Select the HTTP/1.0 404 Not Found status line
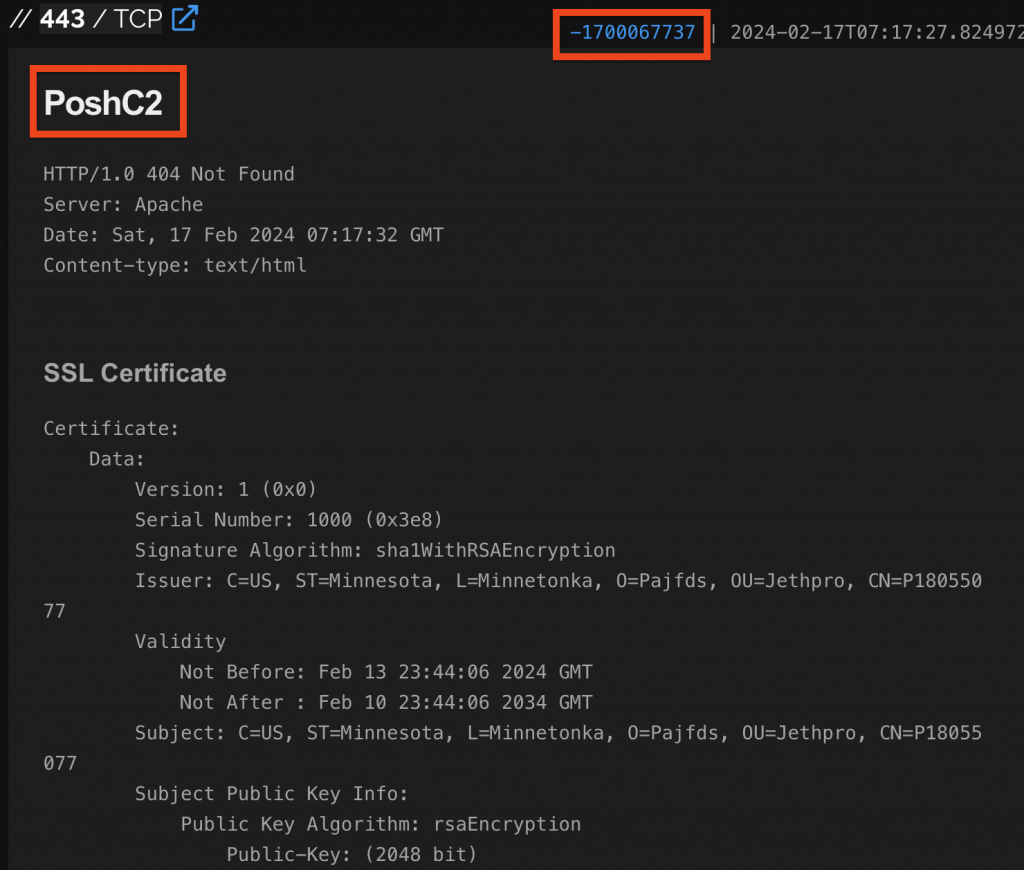The height and width of the screenshot is (870, 1024). pyautogui.click(x=168, y=173)
